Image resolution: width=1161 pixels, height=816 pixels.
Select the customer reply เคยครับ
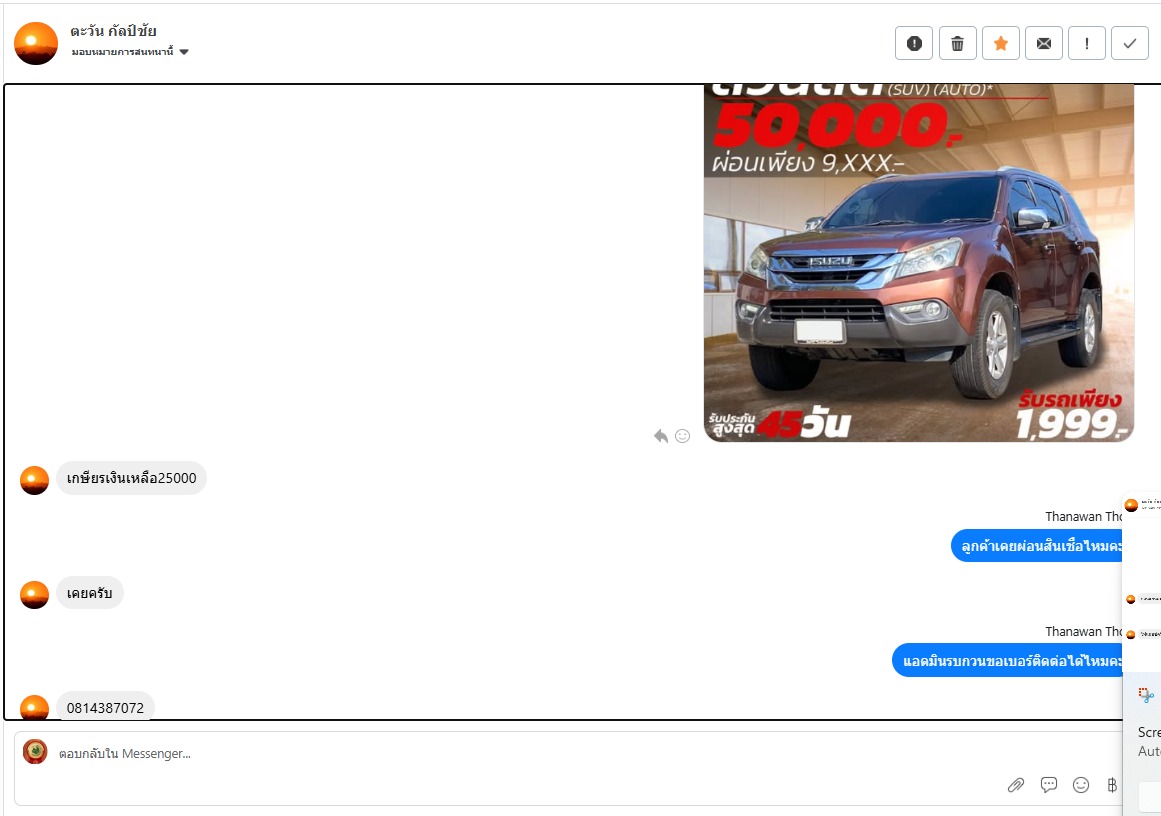(x=90, y=593)
